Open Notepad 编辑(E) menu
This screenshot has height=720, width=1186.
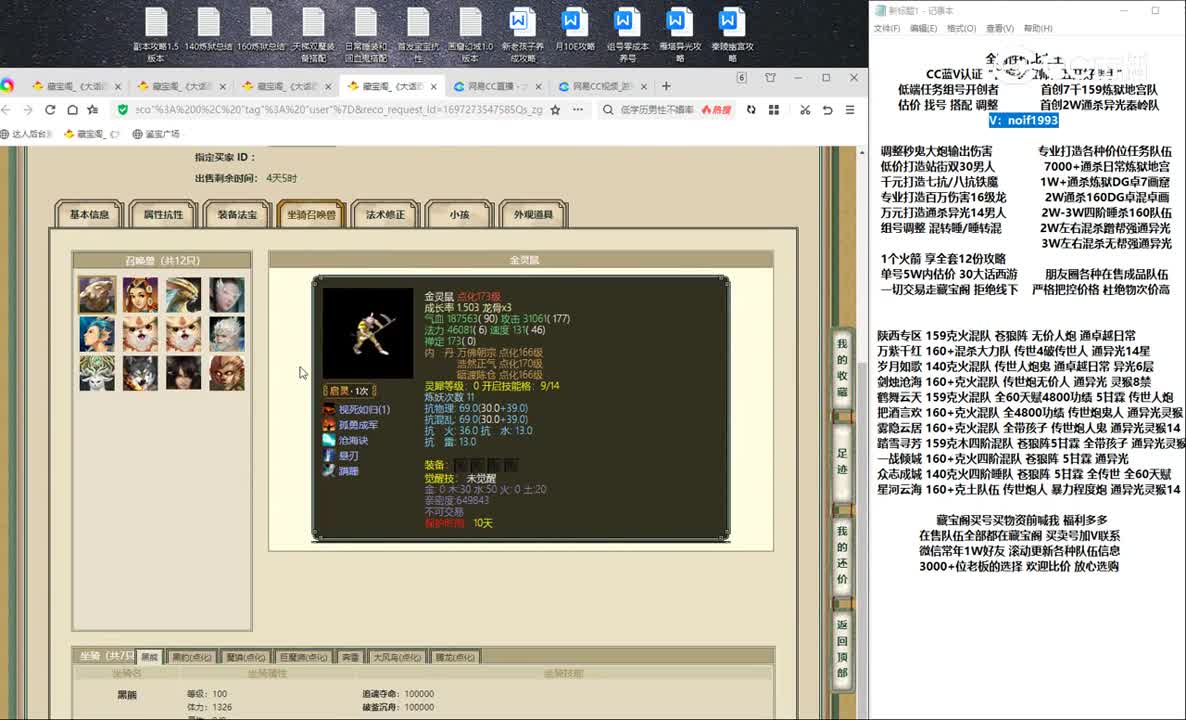pyautogui.click(x=924, y=28)
